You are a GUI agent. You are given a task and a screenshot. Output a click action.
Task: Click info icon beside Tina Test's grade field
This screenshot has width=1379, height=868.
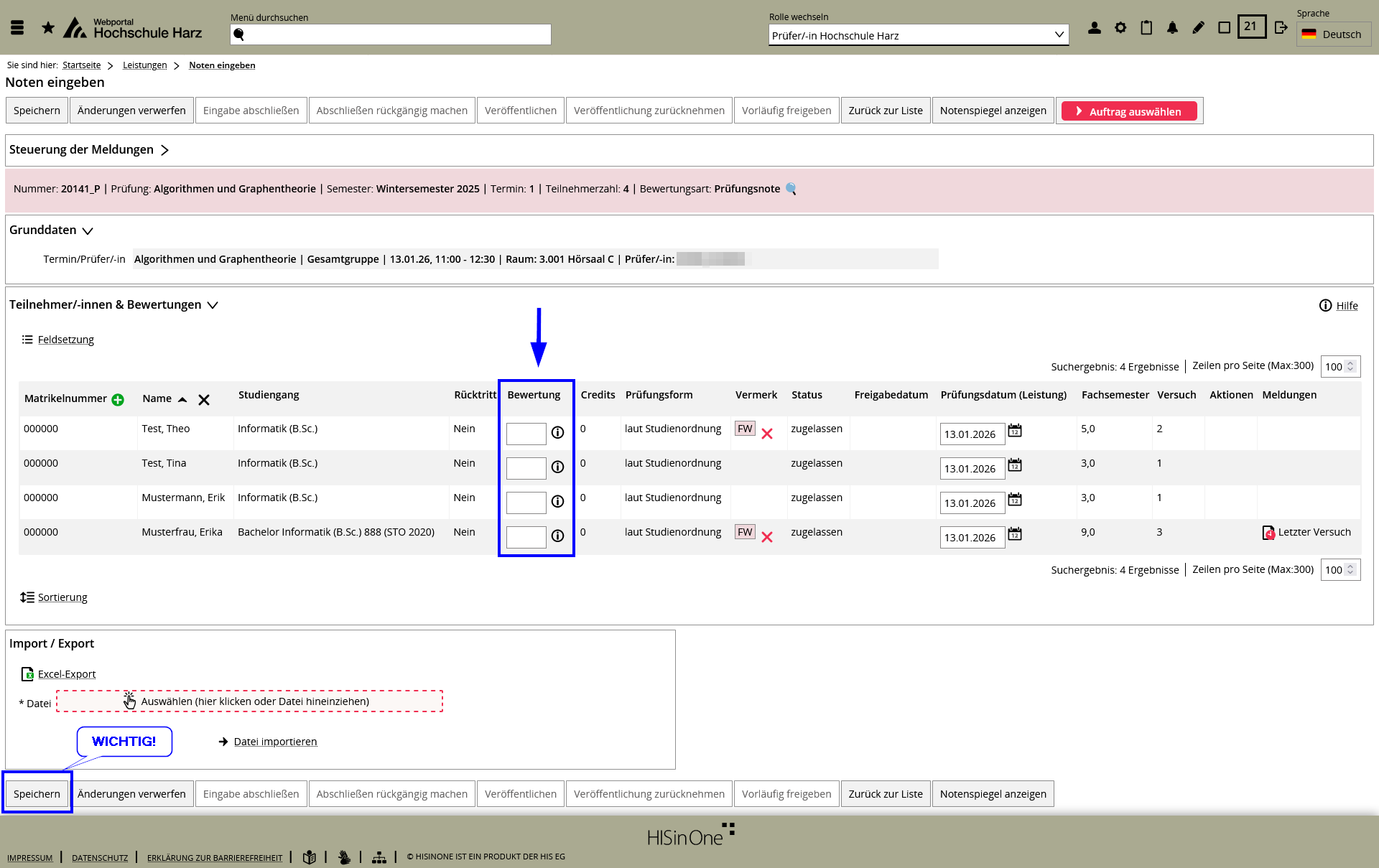click(x=557, y=467)
